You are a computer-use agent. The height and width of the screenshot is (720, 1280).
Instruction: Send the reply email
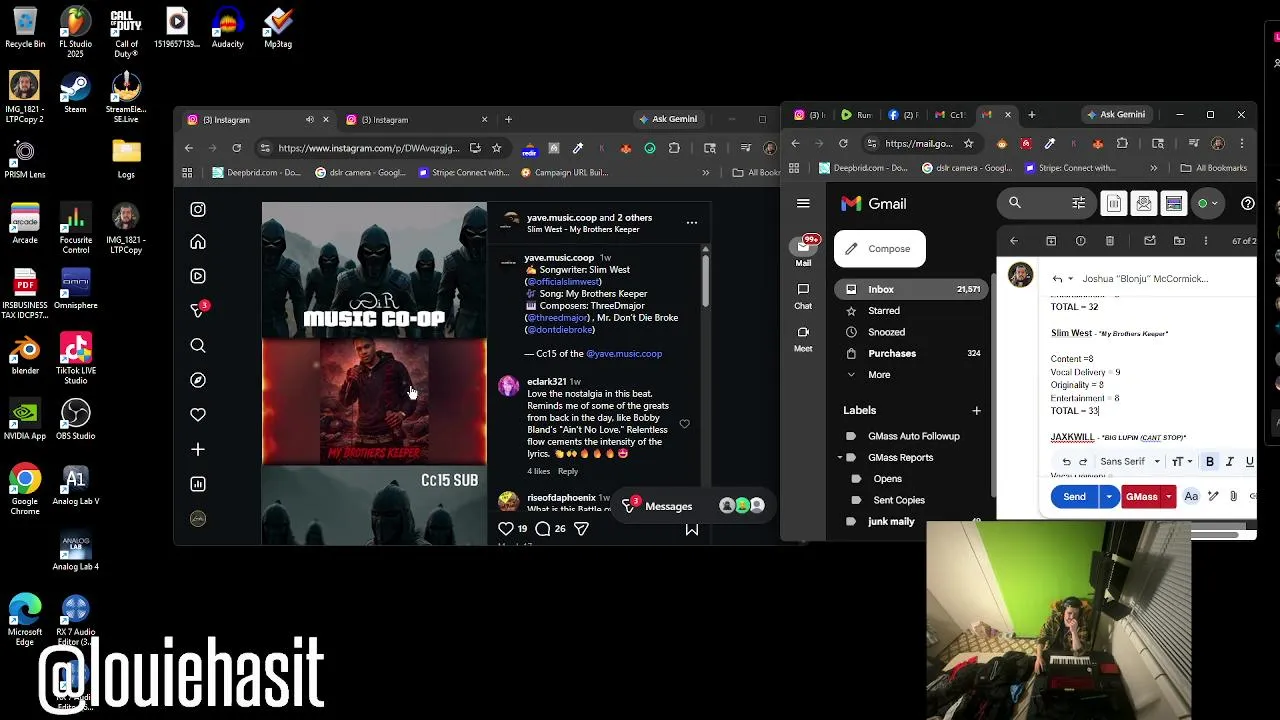(x=1075, y=497)
